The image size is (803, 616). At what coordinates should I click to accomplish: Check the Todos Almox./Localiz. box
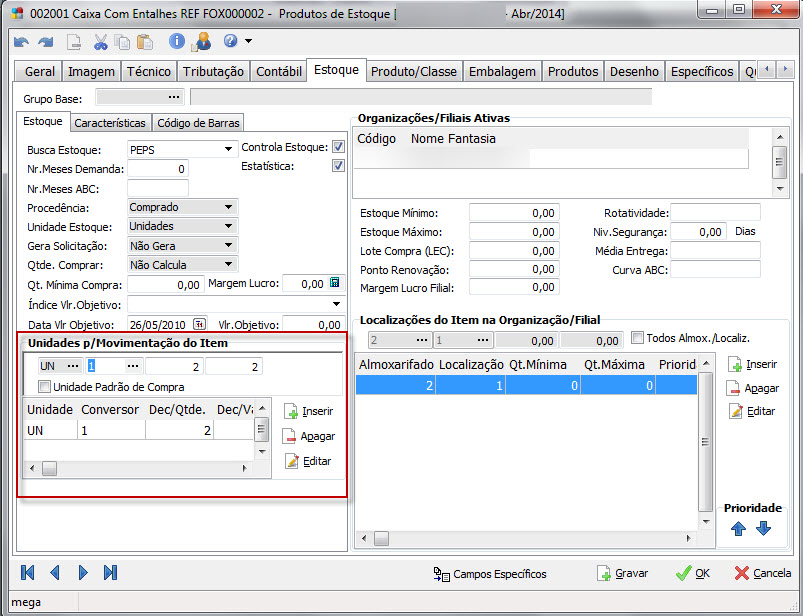click(638, 339)
